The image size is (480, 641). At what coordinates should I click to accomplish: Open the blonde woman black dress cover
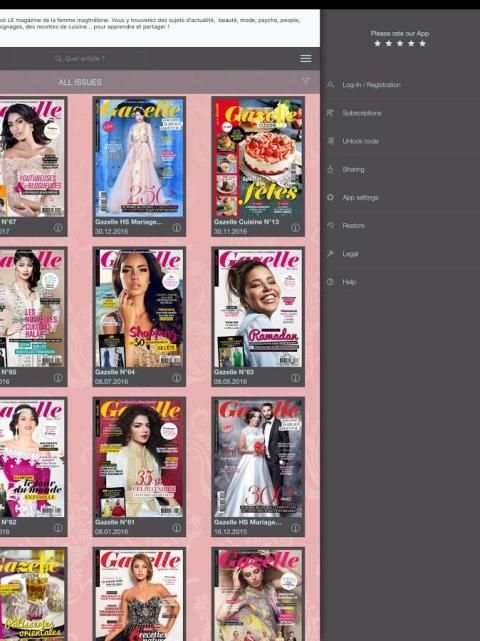coord(139,595)
